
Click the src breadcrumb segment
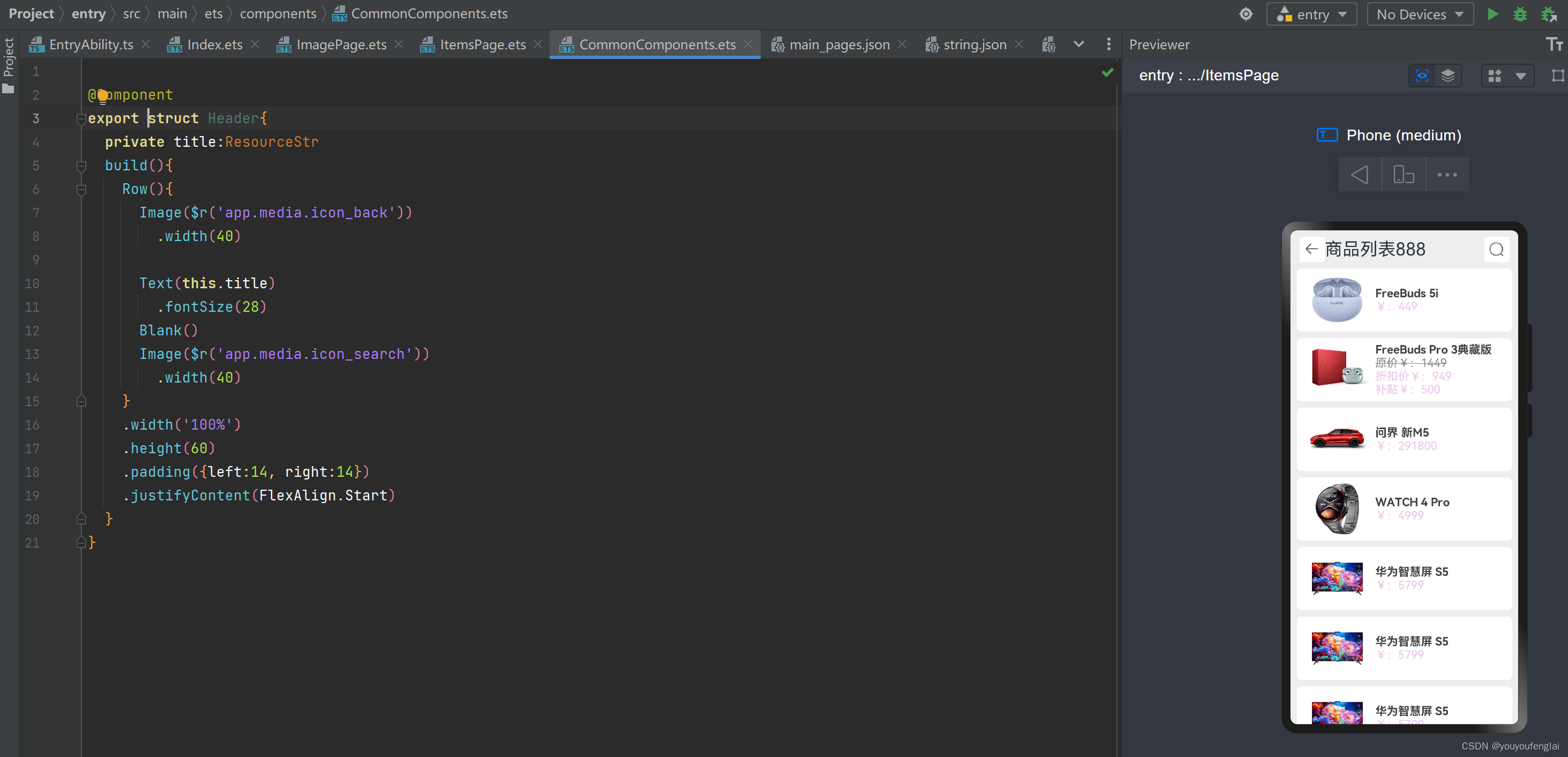pos(131,13)
